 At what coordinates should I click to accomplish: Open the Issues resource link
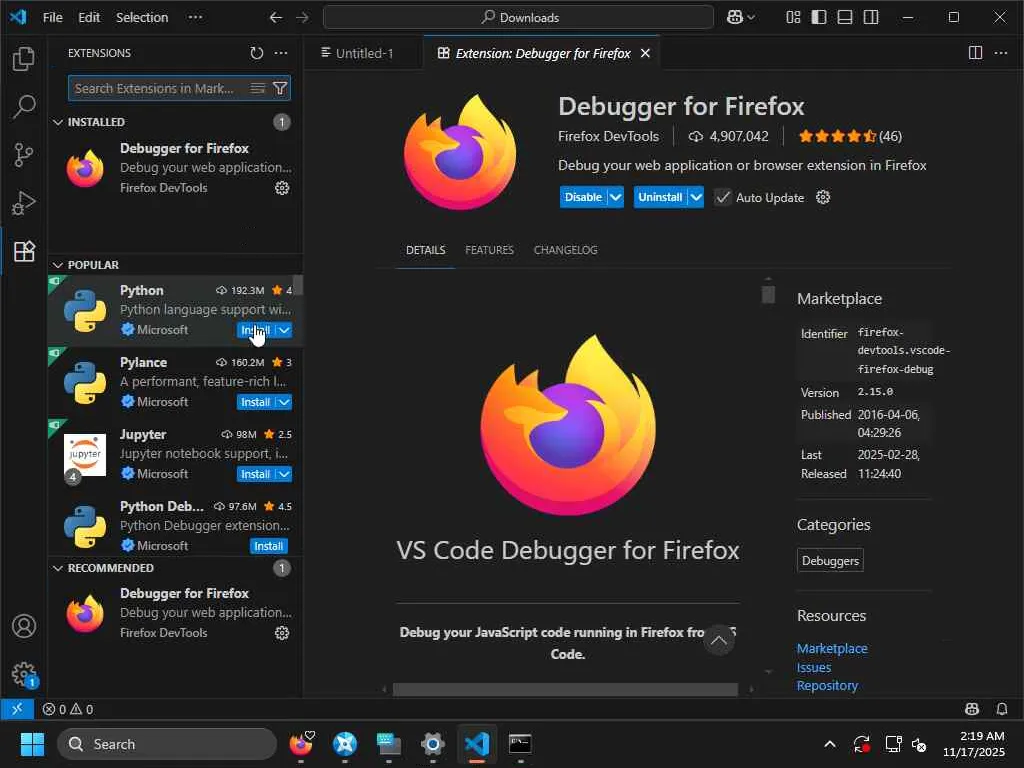click(814, 667)
